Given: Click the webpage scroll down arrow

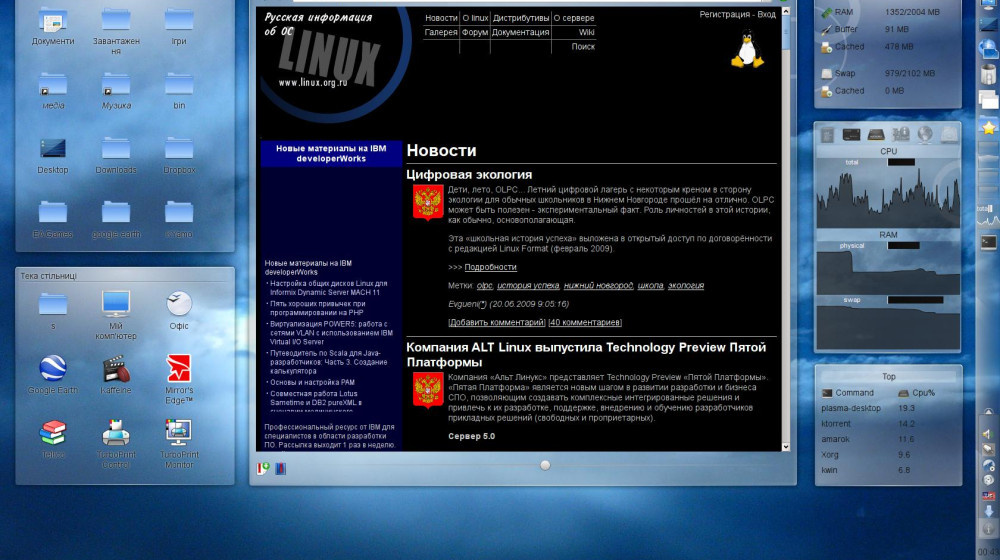Looking at the screenshot, I should [786, 446].
